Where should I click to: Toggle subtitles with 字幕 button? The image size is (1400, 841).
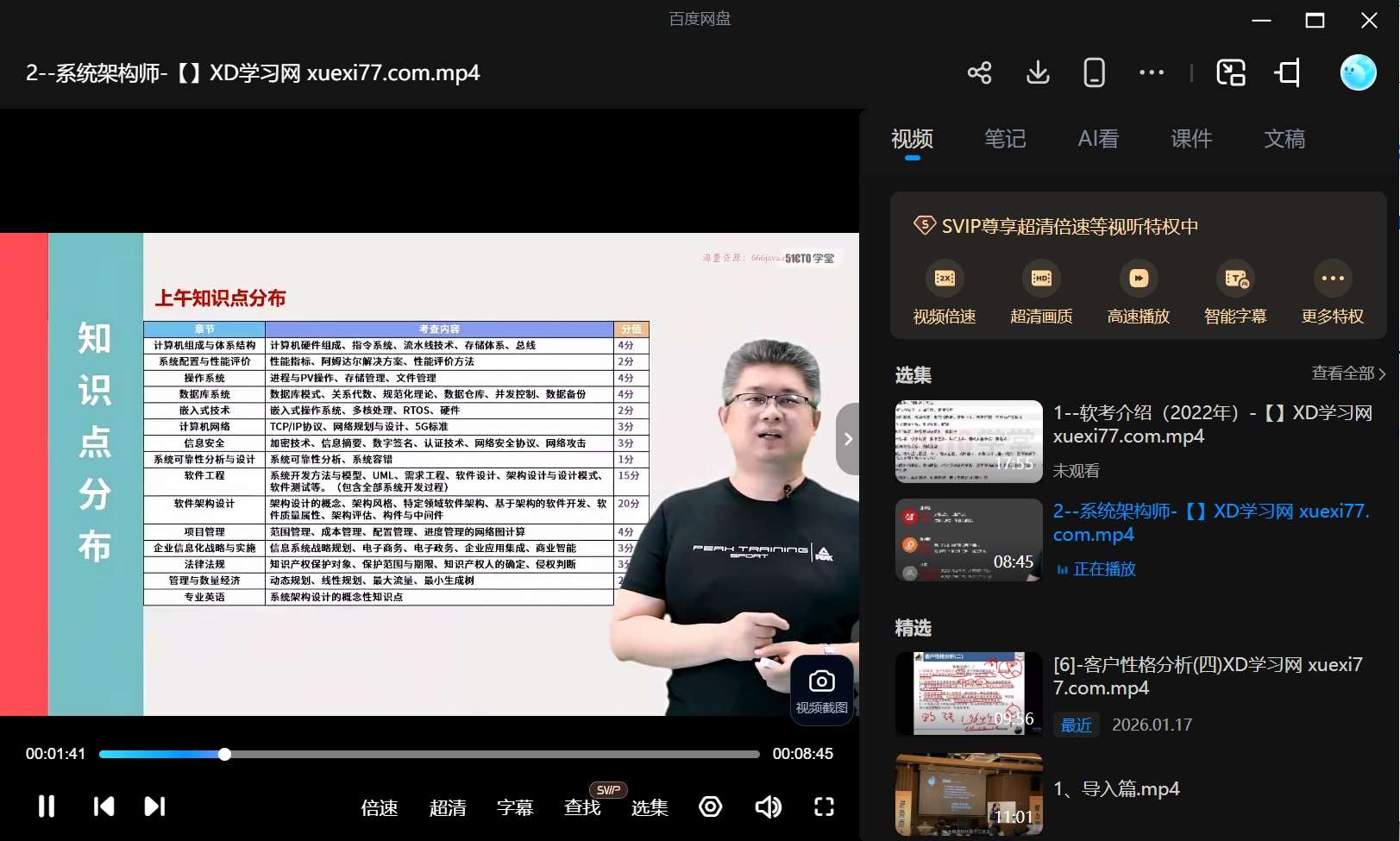click(515, 807)
